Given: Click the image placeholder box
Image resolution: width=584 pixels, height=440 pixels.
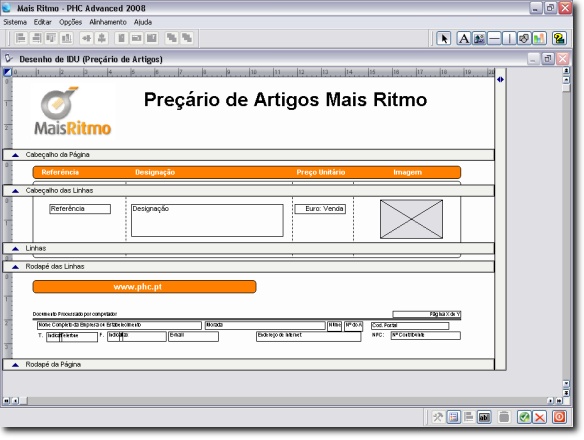Looking at the screenshot, I should (411, 219).
